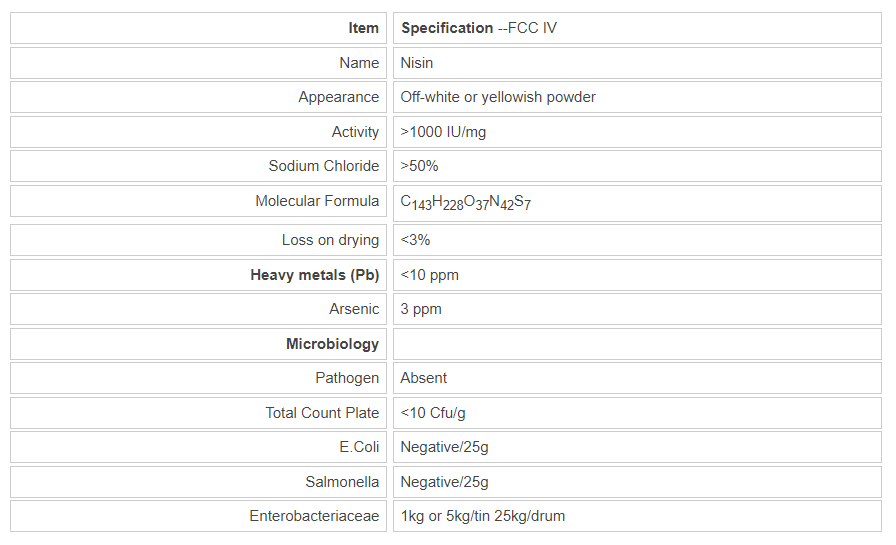Viewport: 896px width, 545px height.
Task: Click the Activity label cell
Action: click(x=355, y=132)
